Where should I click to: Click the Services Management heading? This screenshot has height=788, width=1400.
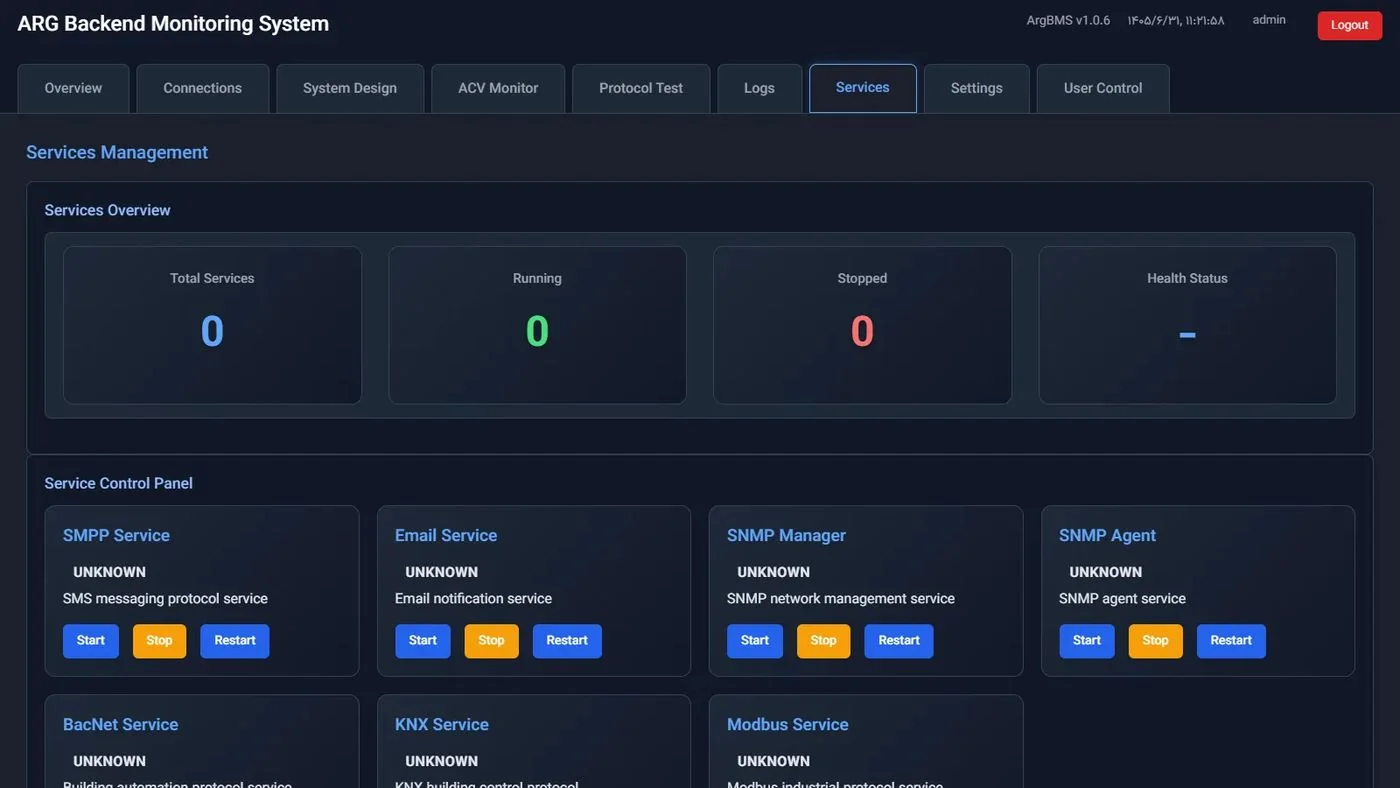pyautogui.click(x=117, y=152)
